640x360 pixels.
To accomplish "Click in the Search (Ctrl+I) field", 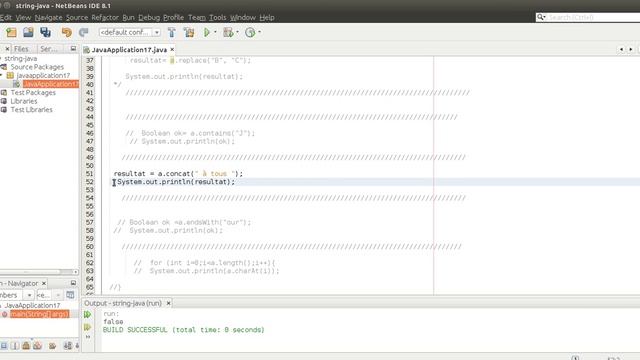I will 592,17.
